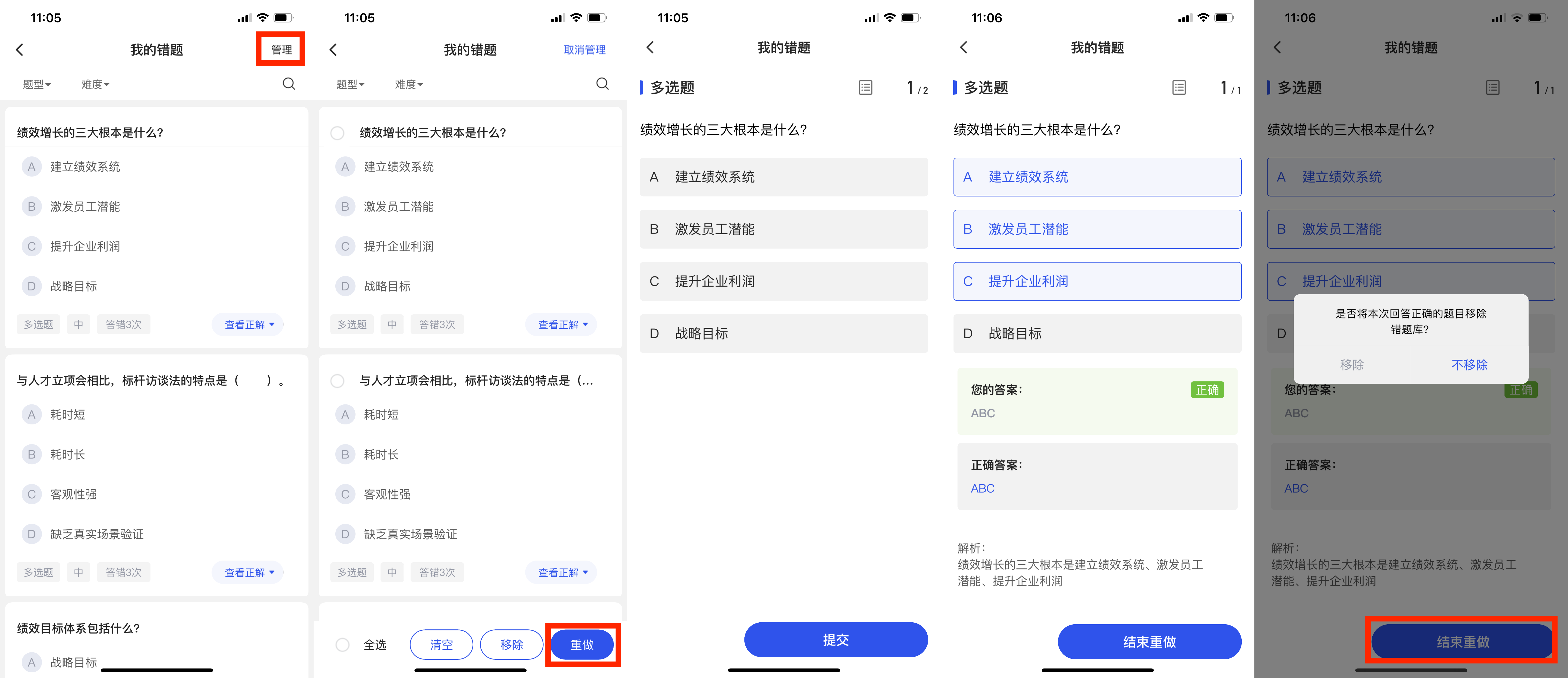
Task: Tap the D circle beside 缺乏真实场景验证 on the 管理 screen
Action: coord(32,534)
